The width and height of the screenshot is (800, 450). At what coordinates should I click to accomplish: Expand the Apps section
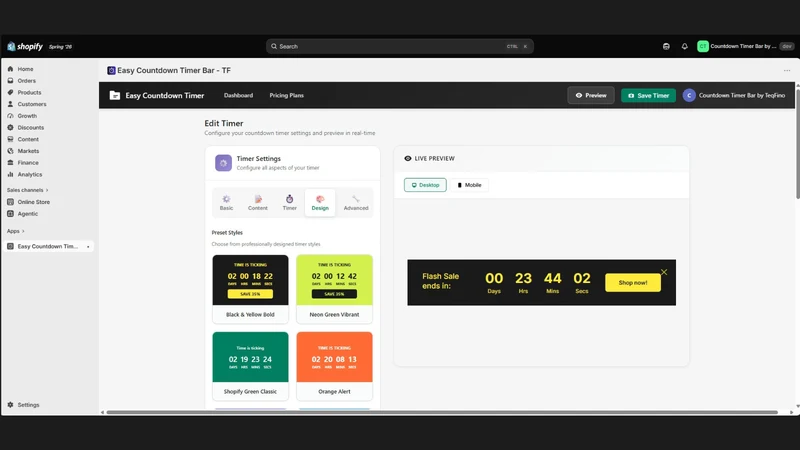15,231
